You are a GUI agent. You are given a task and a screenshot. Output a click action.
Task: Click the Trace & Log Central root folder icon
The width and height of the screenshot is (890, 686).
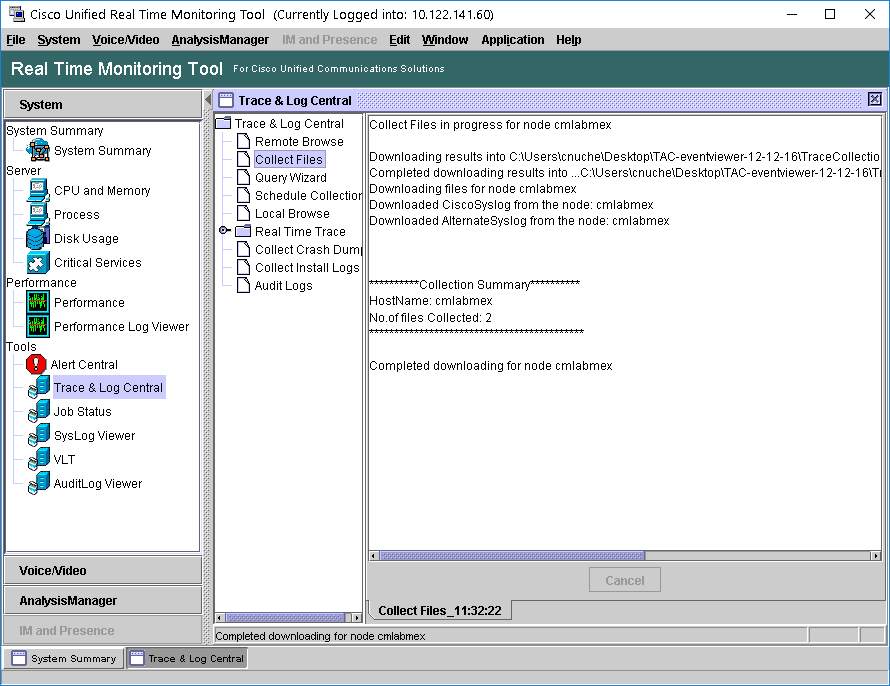click(x=224, y=123)
